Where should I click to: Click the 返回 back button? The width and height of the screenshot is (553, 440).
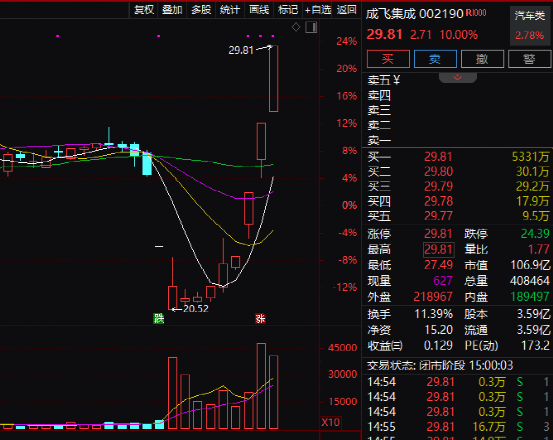[x=346, y=10]
